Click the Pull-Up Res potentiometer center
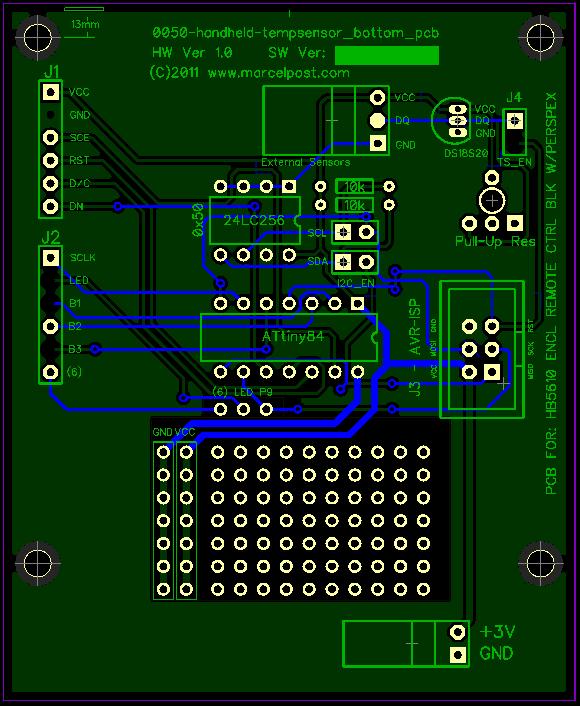Screen dimensions: 580x706 492,201
